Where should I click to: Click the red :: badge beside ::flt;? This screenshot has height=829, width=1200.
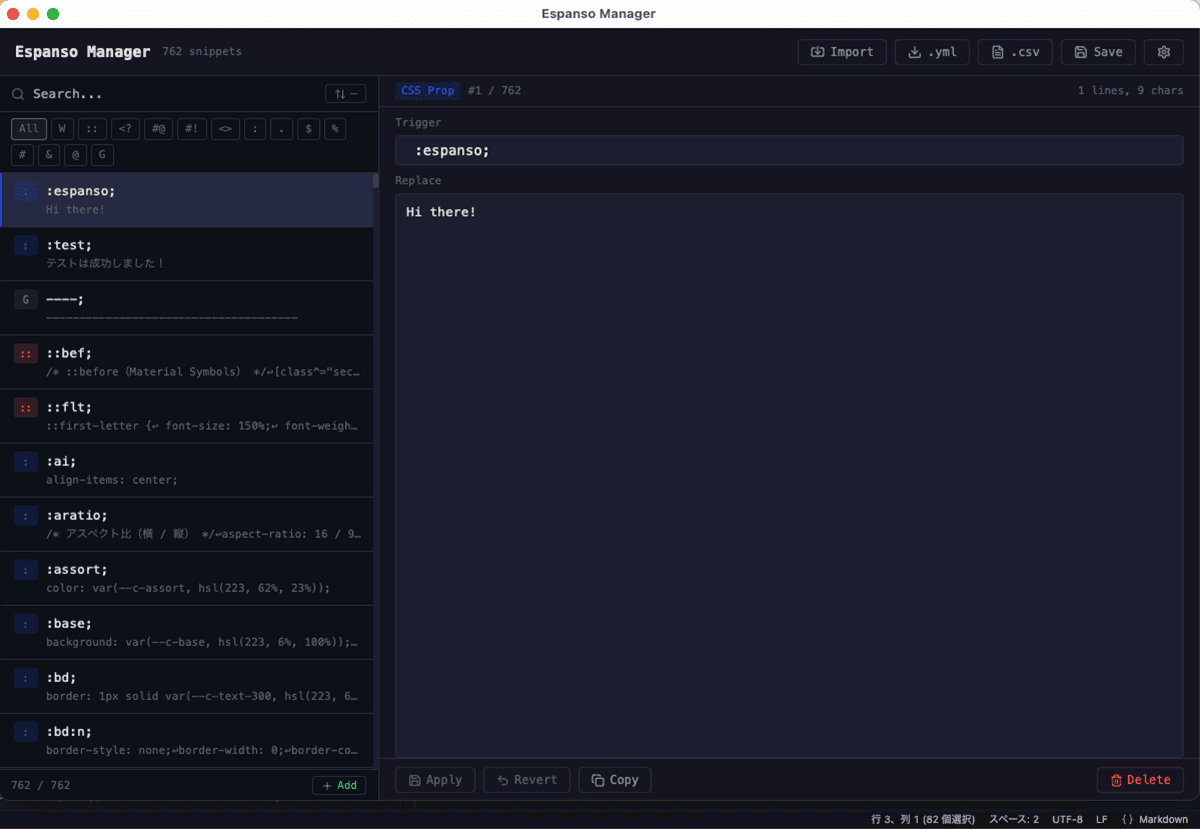pos(26,407)
